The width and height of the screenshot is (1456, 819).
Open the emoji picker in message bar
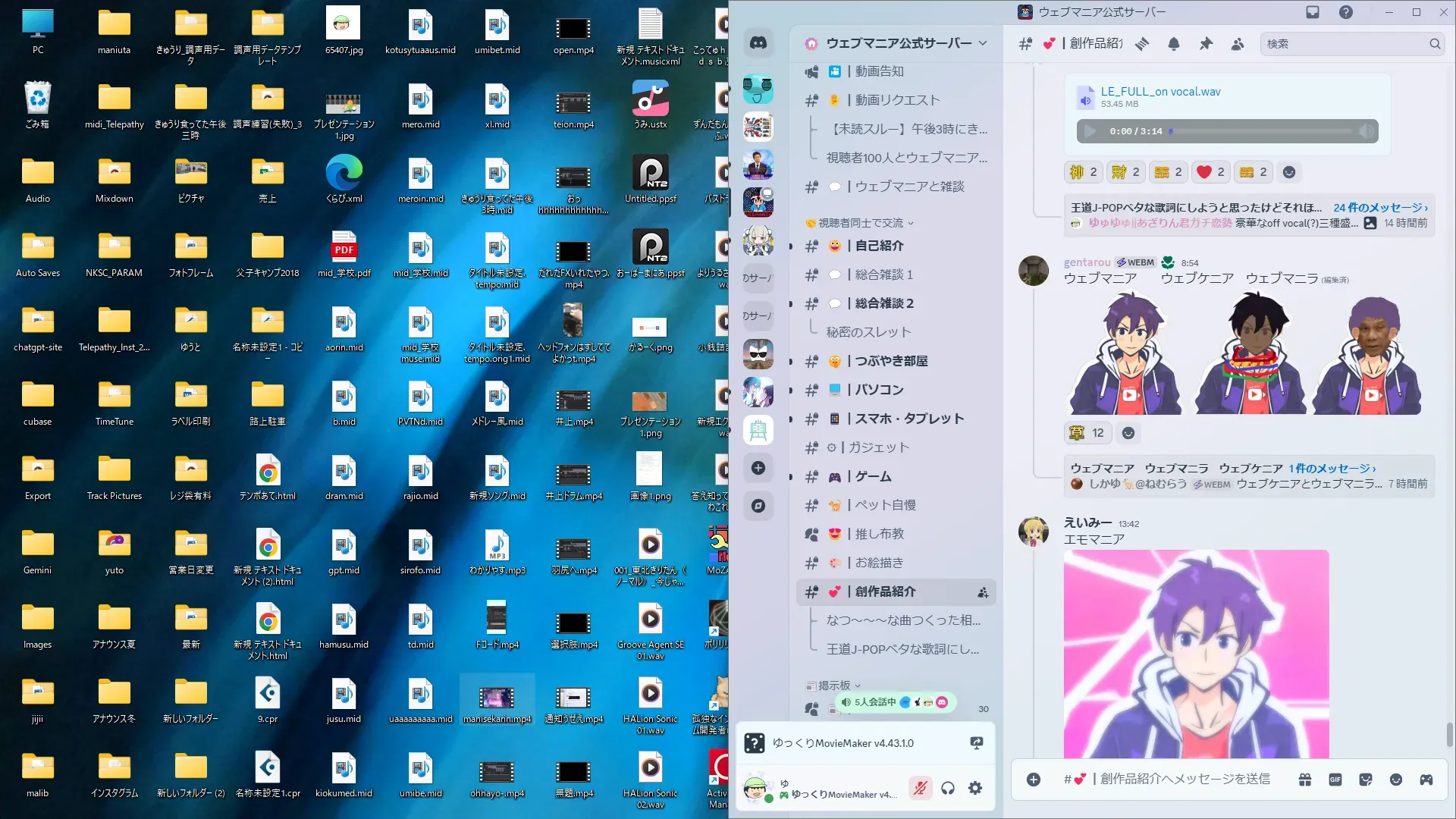pos(1396,780)
